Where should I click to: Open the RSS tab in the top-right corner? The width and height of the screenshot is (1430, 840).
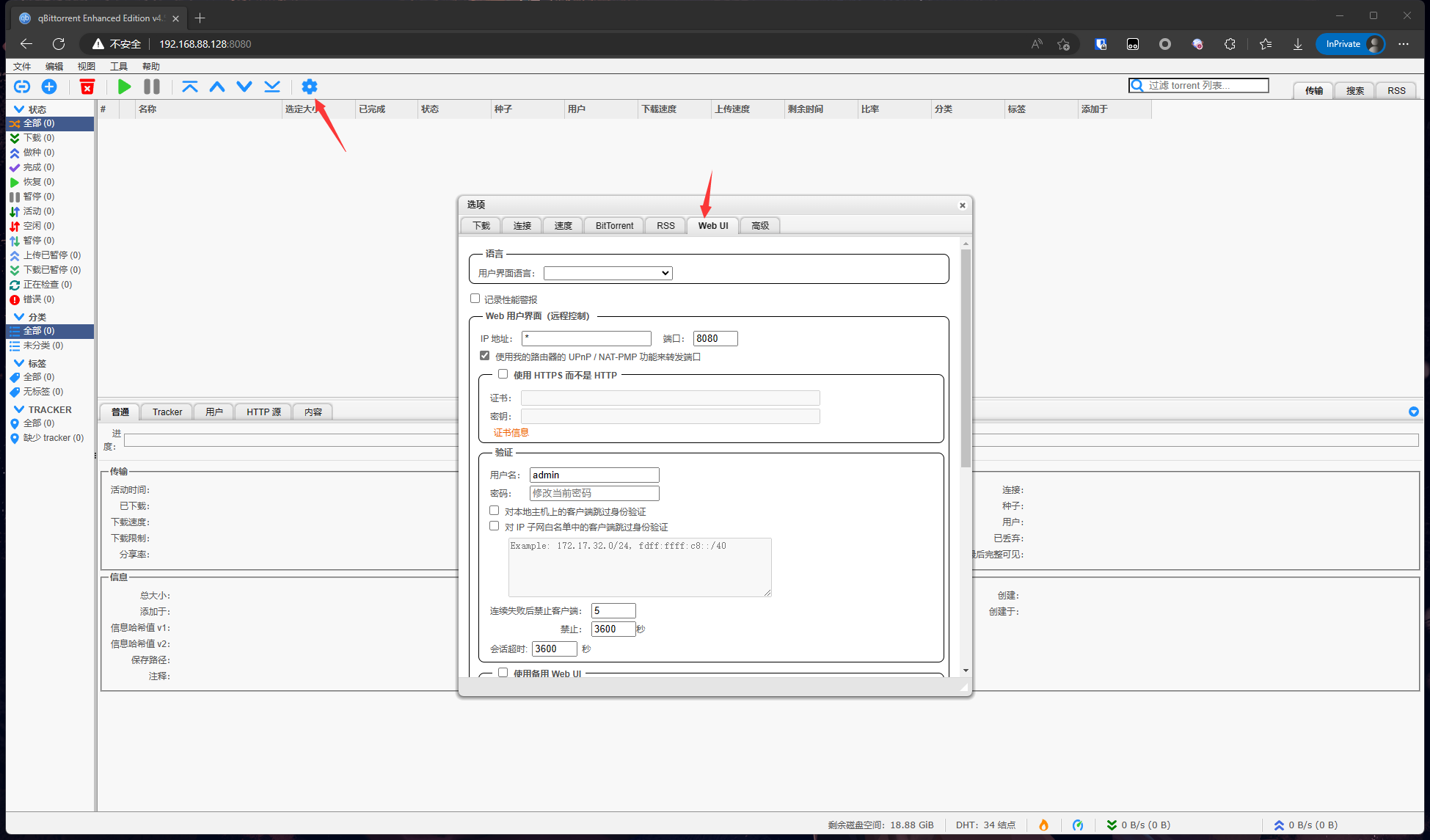pyautogui.click(x=1396, y=90)
